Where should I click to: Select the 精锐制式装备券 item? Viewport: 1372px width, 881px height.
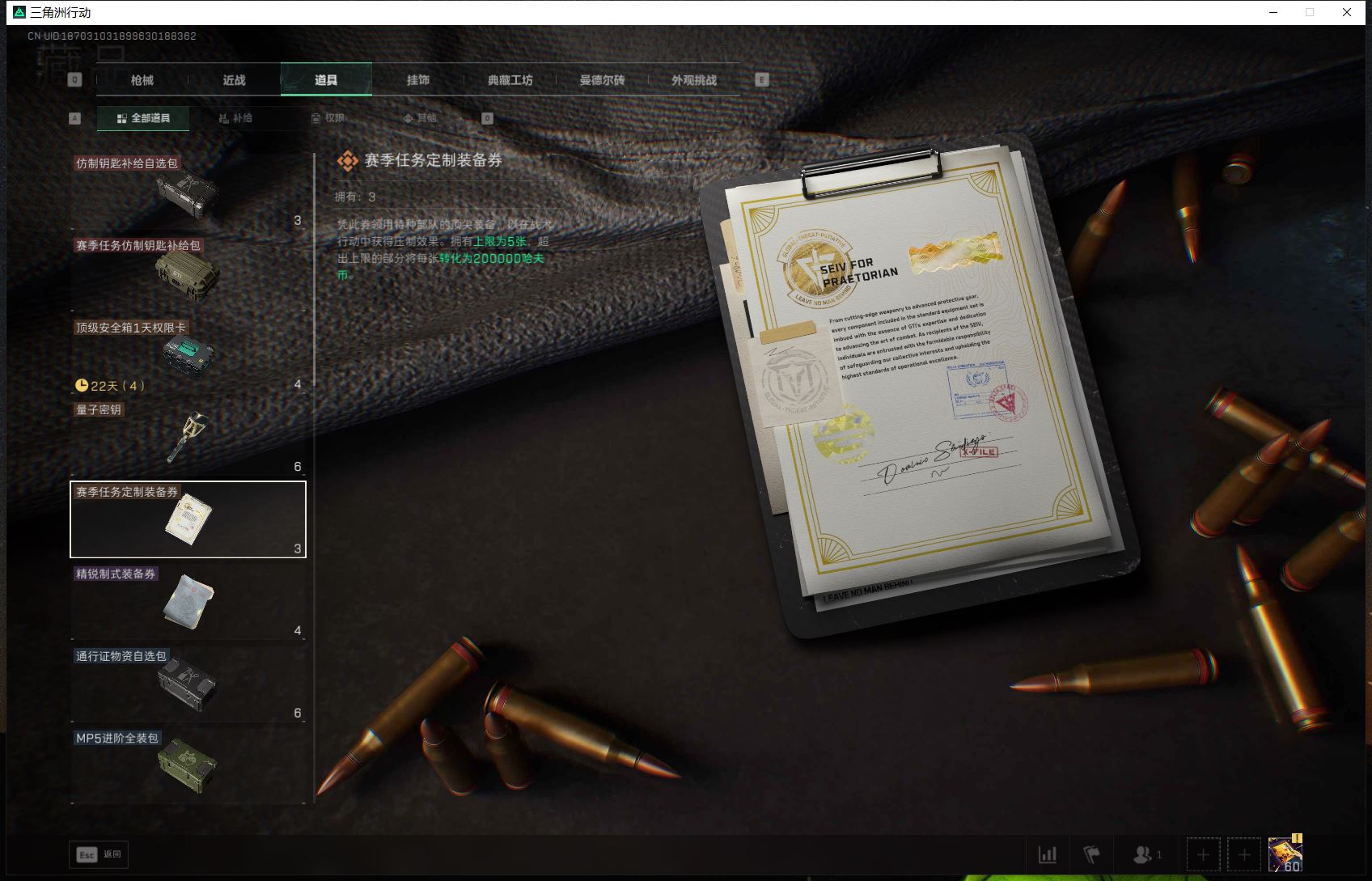pyautogui.click(x=188, y=602)
